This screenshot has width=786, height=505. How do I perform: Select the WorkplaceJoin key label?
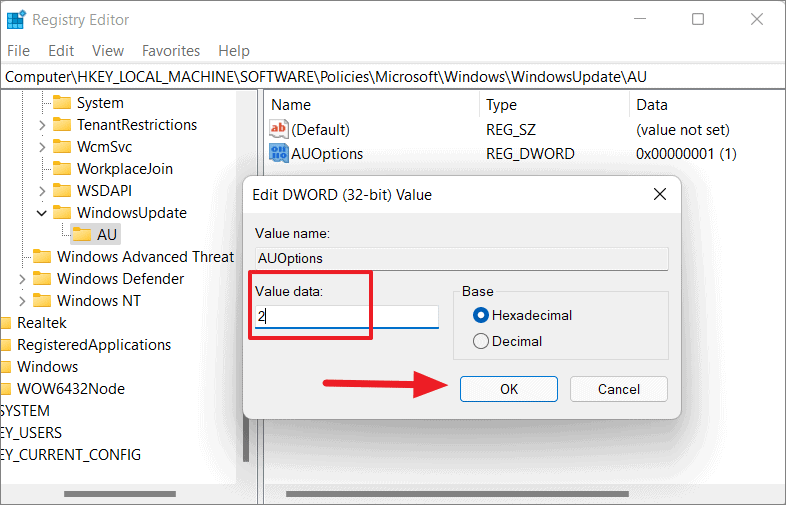125,169
